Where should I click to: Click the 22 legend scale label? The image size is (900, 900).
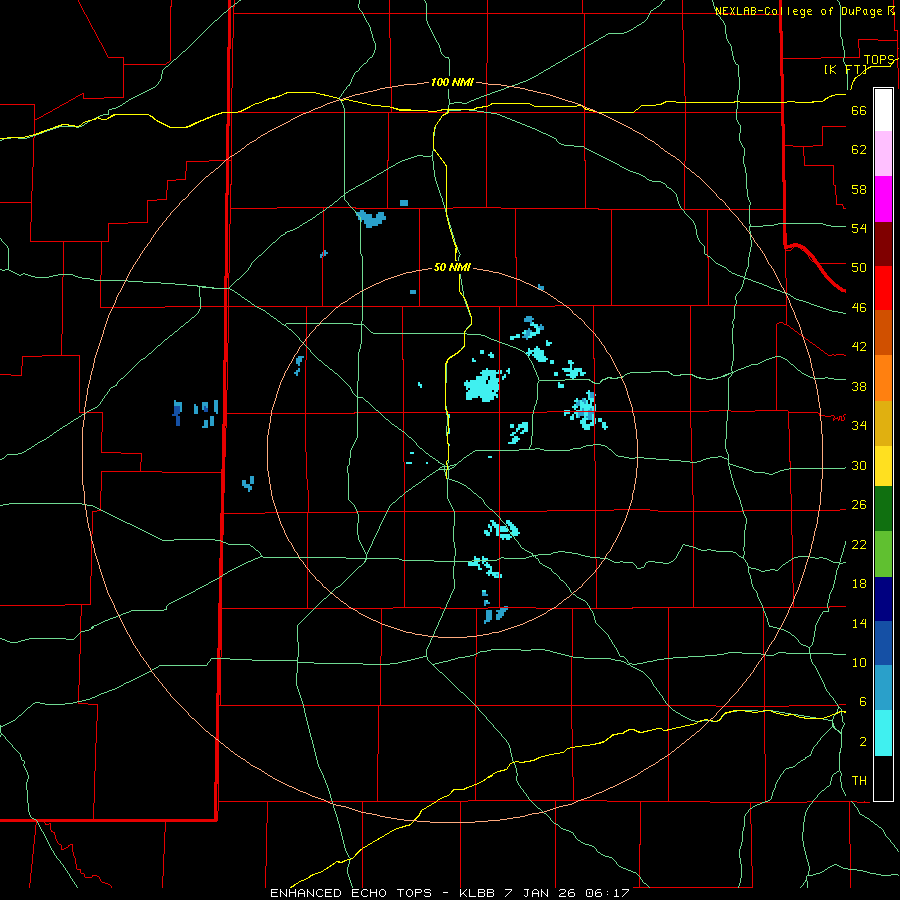coord(859,544)
